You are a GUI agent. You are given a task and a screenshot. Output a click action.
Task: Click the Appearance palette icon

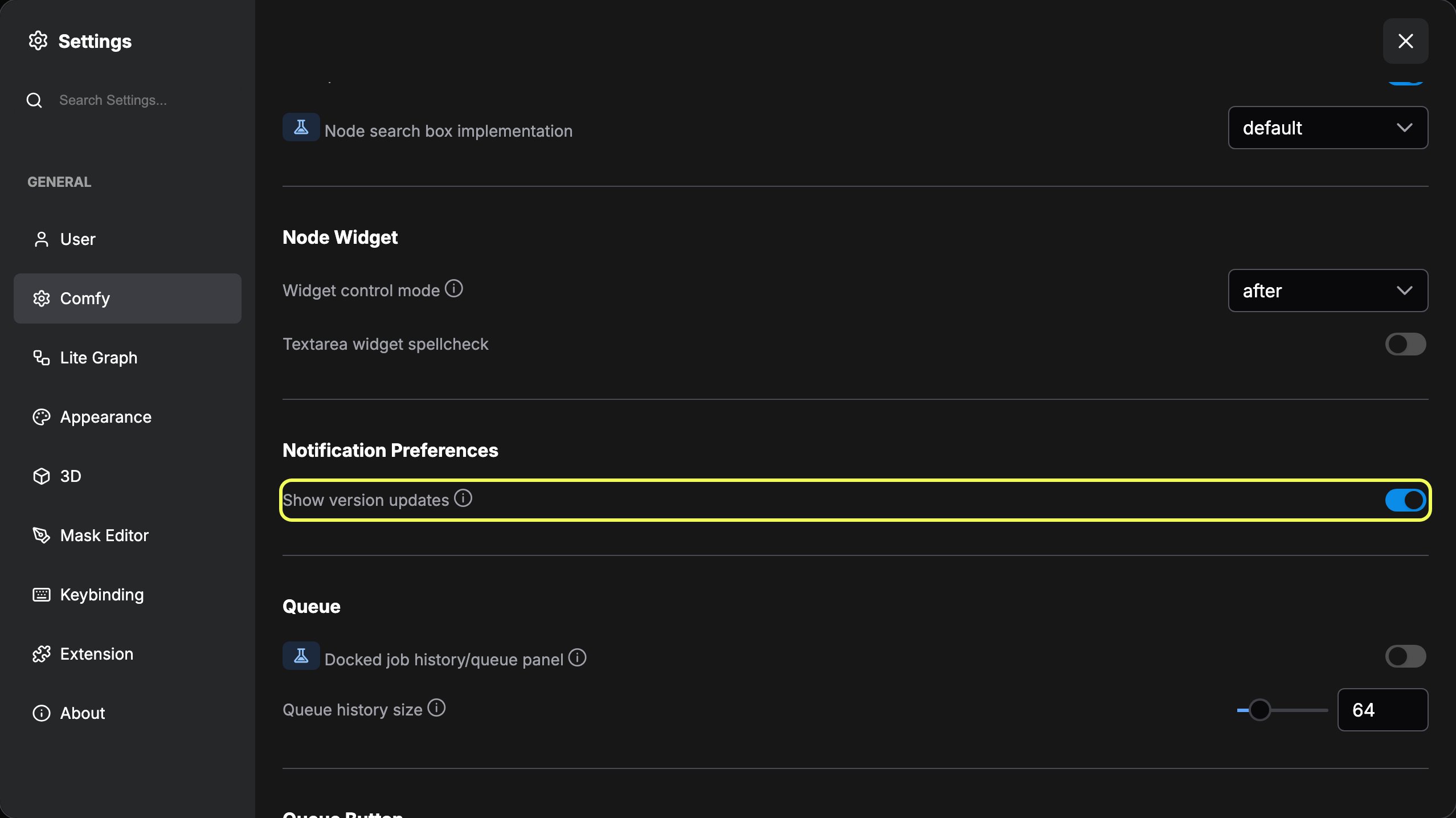click(x=41, y=417)
